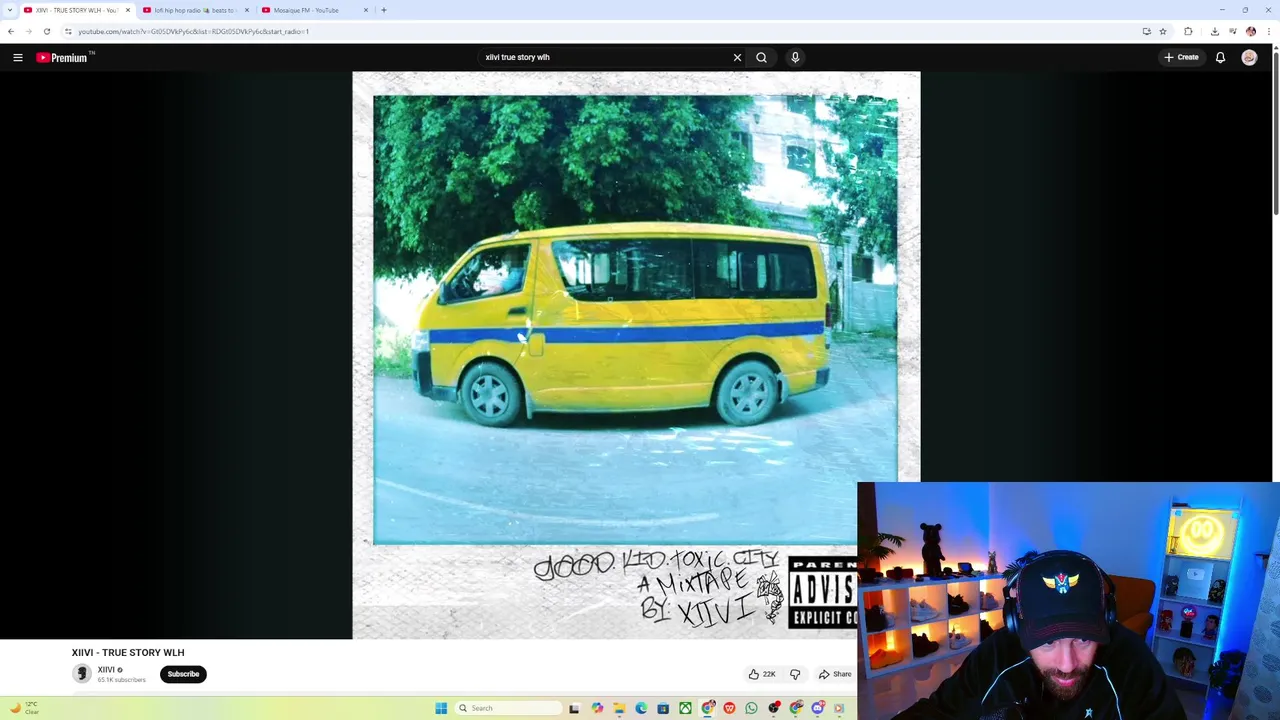This screenshot has width=1280, height=720.
Task: Open WhatsApp on taskbar
Action: click(x=751, y=708)
